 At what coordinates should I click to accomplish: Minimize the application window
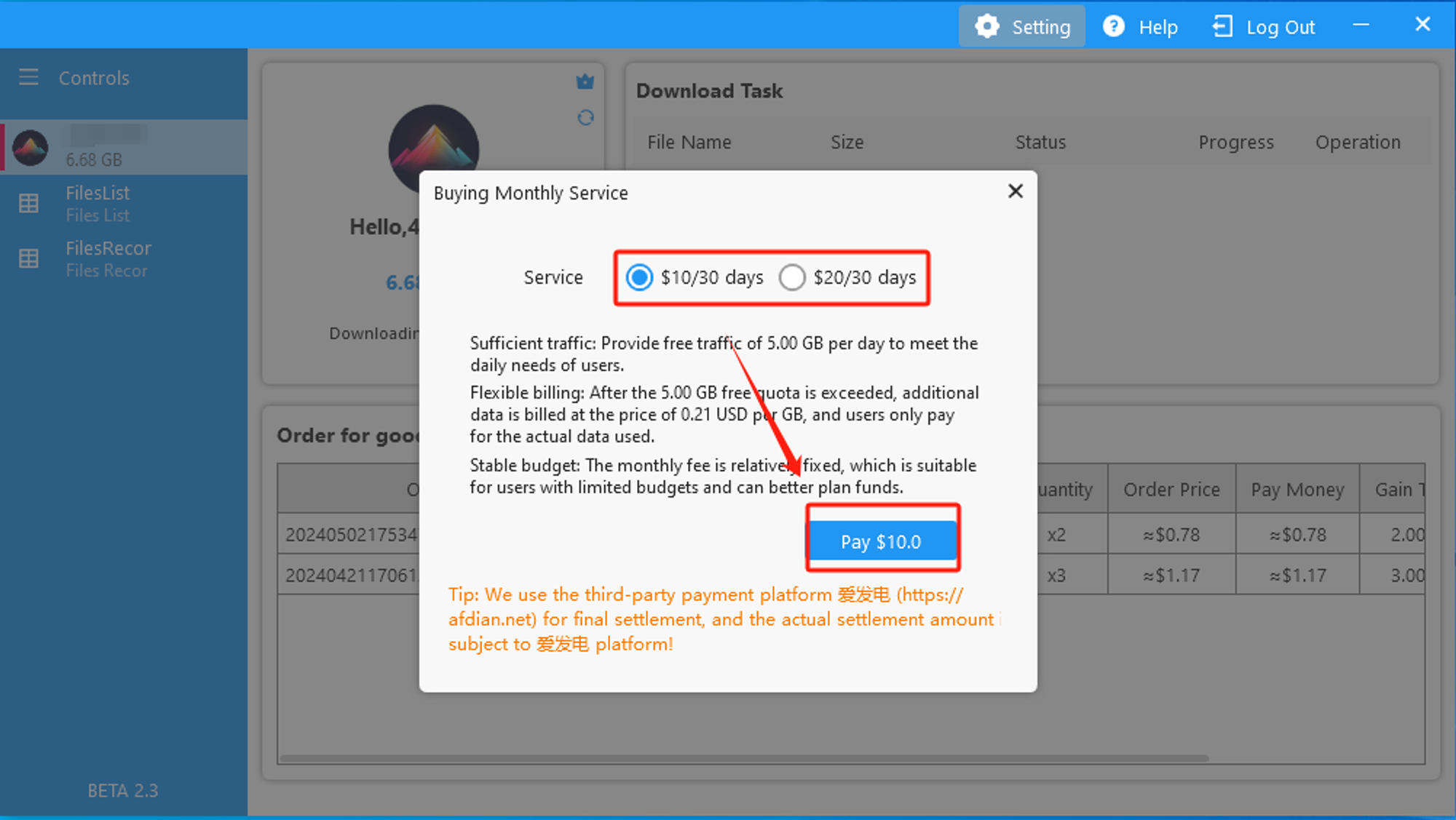1361,25
